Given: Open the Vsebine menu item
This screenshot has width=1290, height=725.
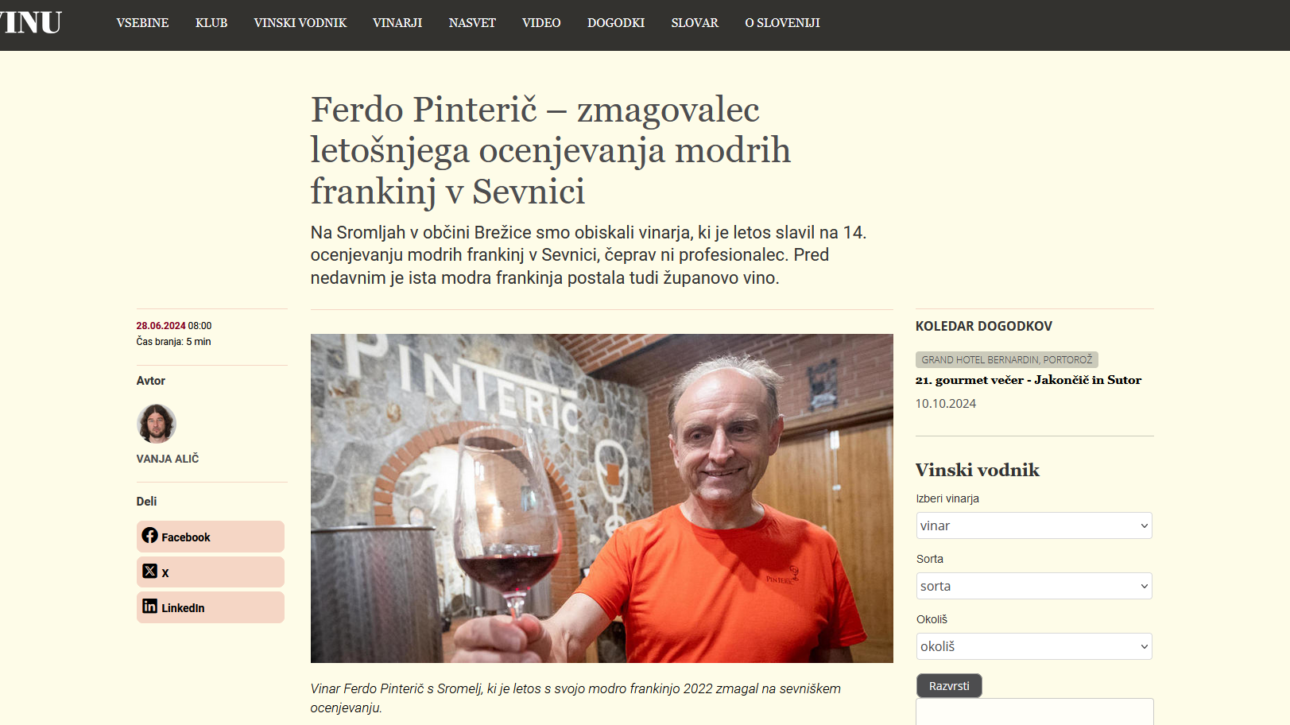Looking at the screenshot, I should click(143, 23).
